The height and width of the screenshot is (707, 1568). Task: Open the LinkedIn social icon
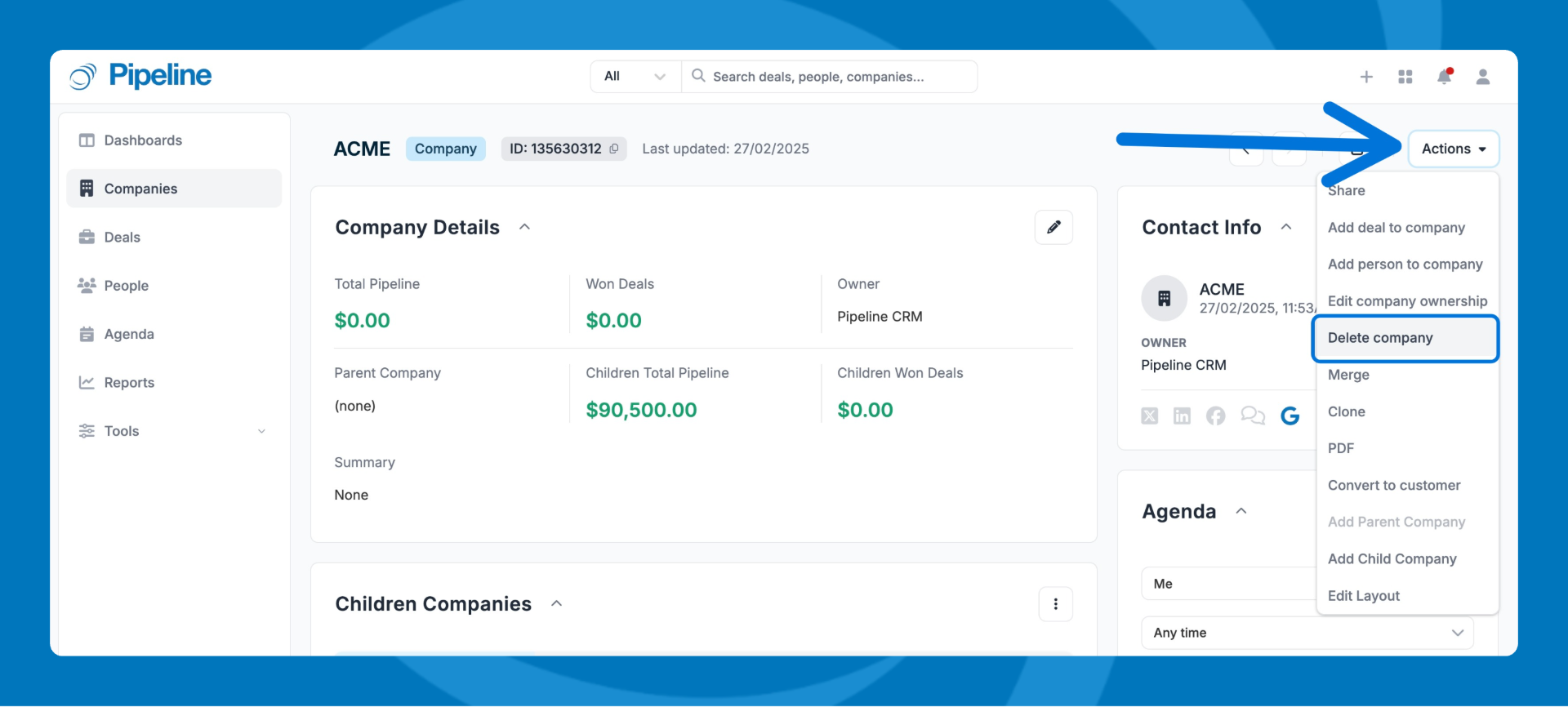1182,416
